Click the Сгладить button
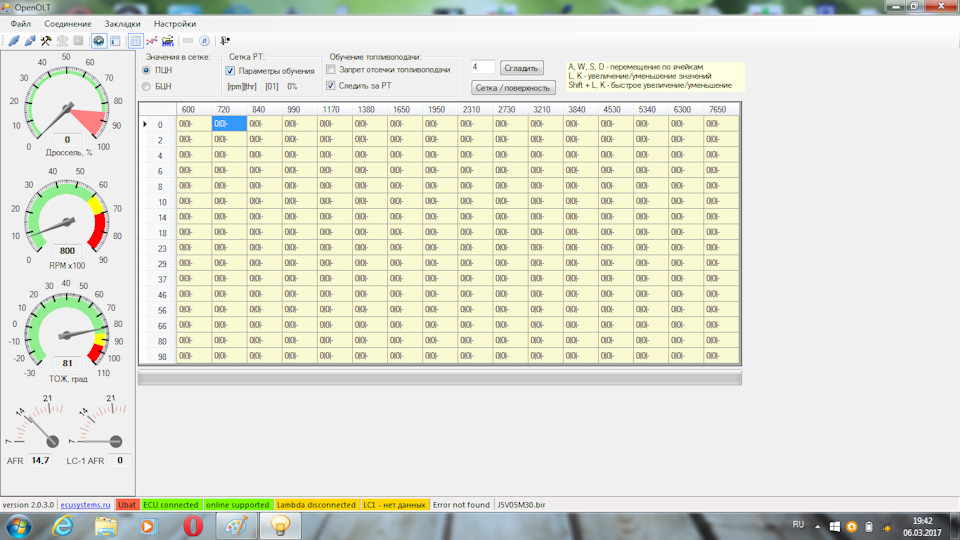The width and height of the screenshot is (960, 540). (x=522, y=68)
